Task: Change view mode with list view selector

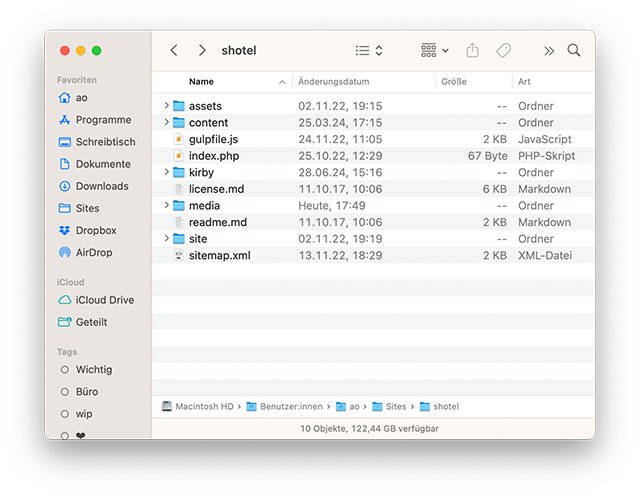Action: pos(369,50)
